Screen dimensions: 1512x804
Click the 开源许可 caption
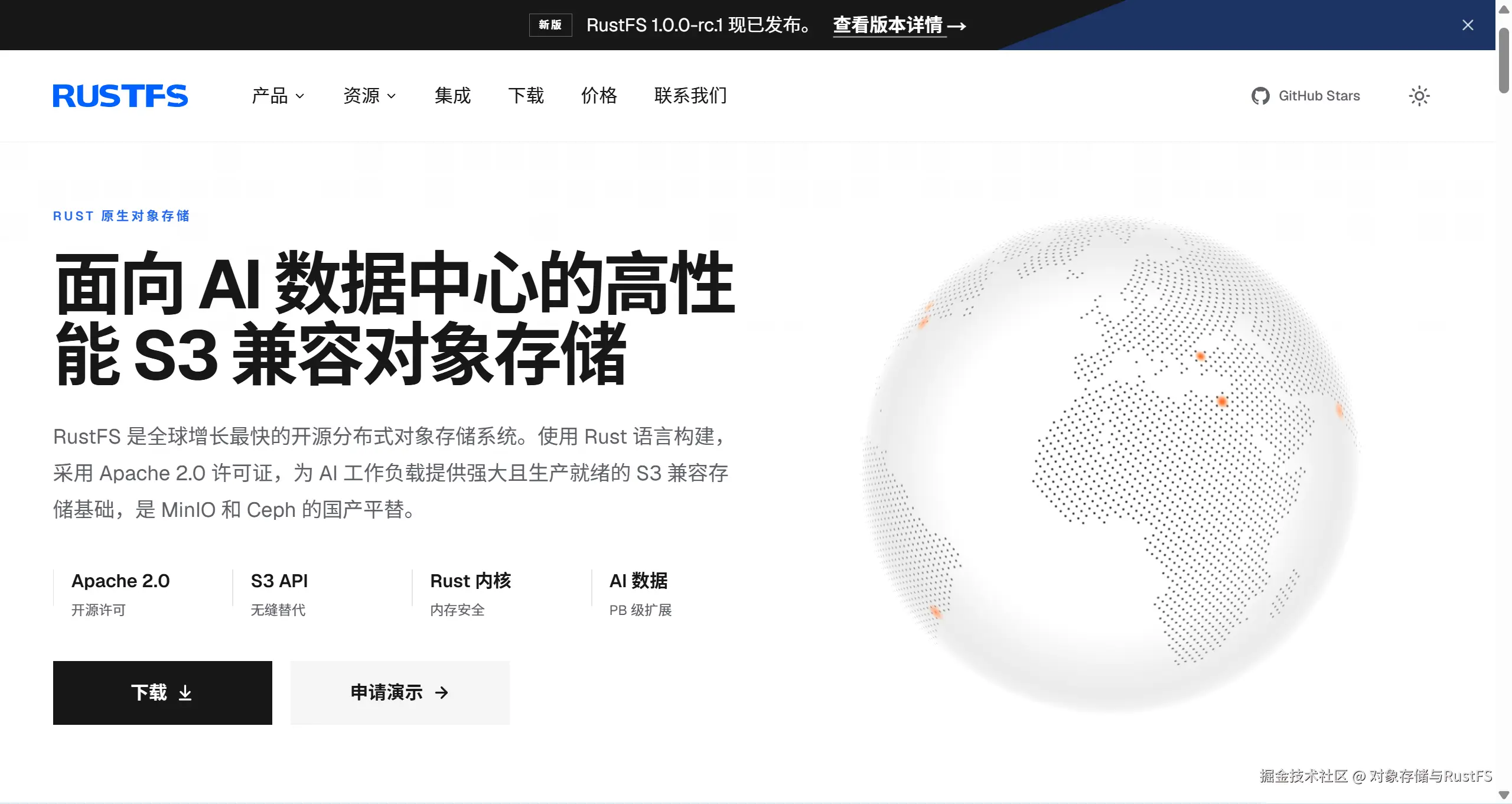pos(99,610)
